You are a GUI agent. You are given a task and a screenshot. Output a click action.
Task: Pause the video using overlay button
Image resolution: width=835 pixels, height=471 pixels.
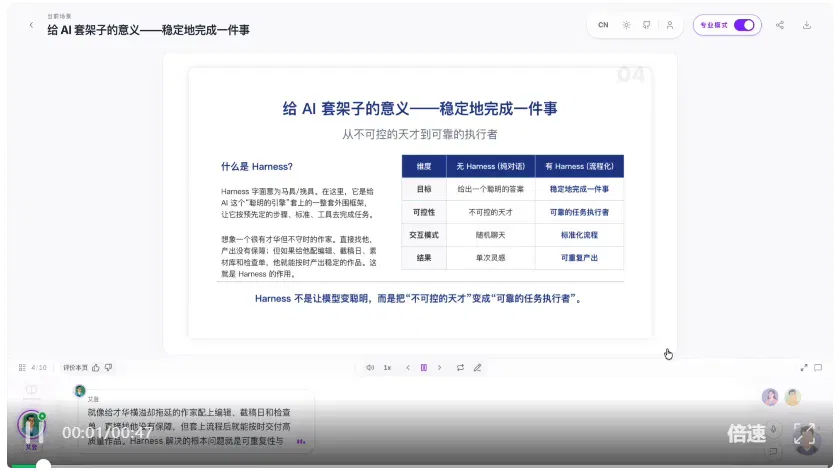pos(33,432)
